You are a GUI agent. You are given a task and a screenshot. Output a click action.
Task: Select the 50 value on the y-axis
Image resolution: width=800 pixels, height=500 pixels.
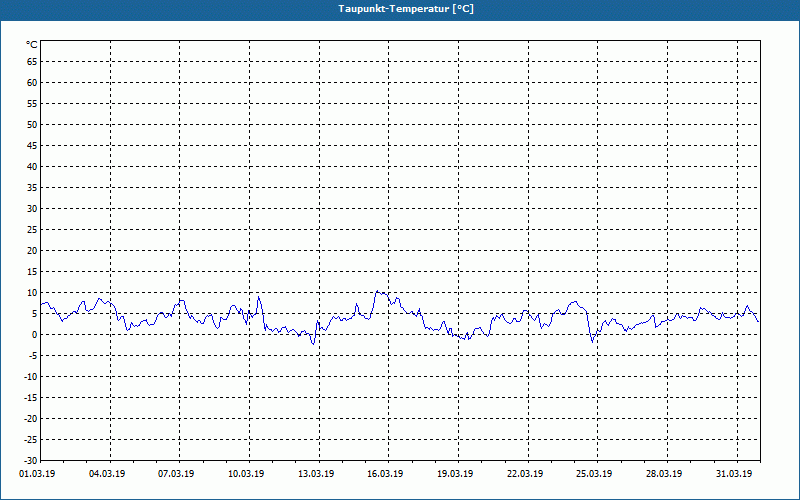pyautogui.click(x=32, y=124)
